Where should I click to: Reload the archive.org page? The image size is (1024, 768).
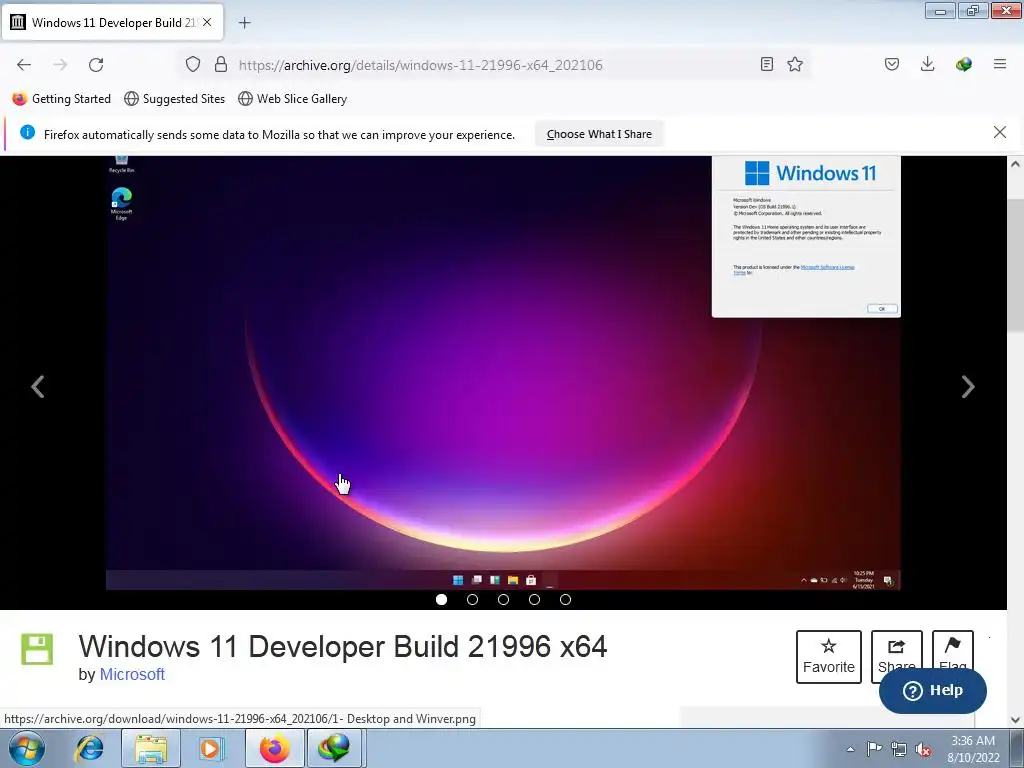pos(96,65)
